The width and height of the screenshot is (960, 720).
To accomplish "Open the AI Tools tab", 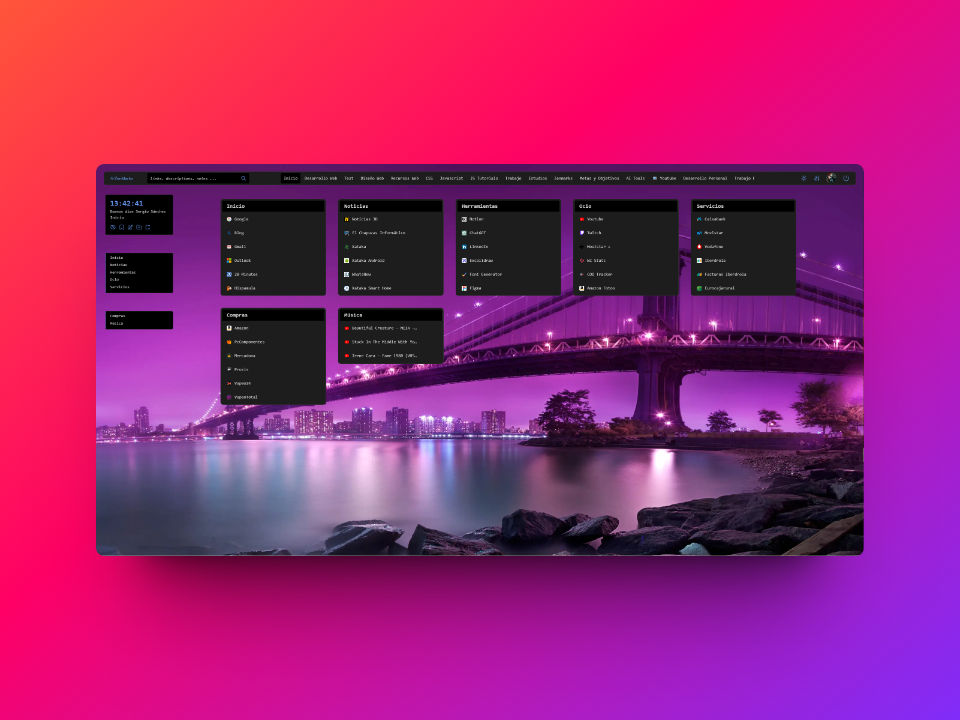I will pyautogui.click(x=635, y=178).
